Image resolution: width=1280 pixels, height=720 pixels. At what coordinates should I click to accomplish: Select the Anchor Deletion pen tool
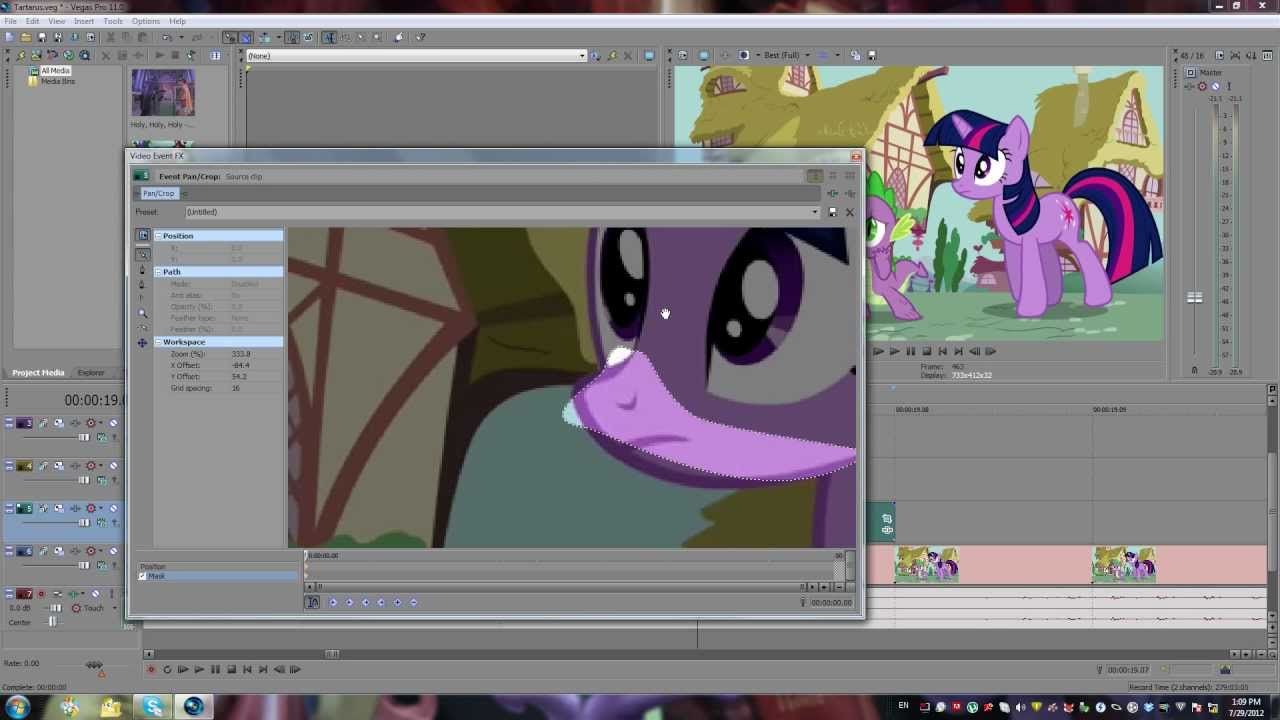[142, 285]
